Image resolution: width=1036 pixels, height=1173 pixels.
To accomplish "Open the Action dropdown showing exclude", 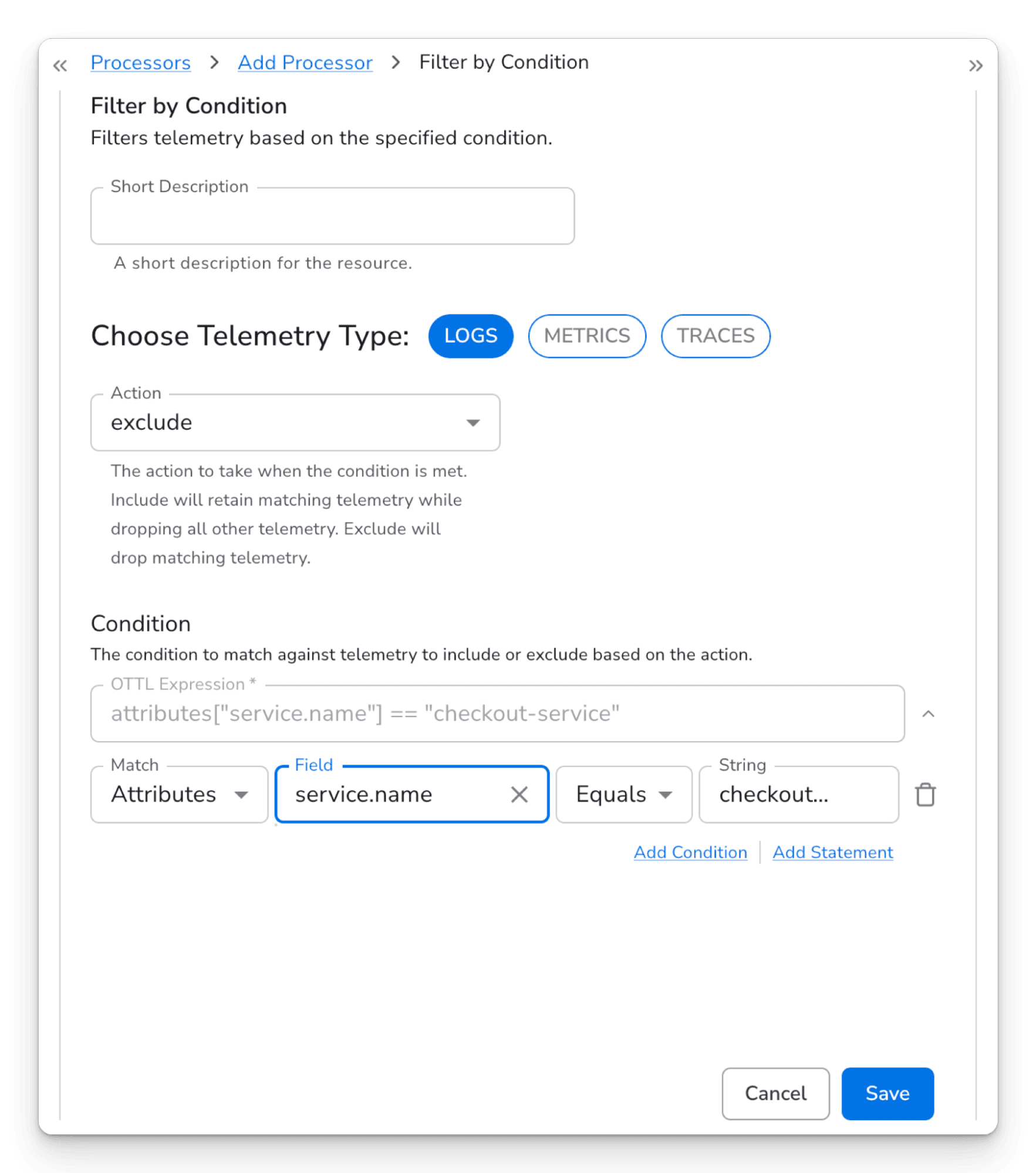I will tap(295, 422).
